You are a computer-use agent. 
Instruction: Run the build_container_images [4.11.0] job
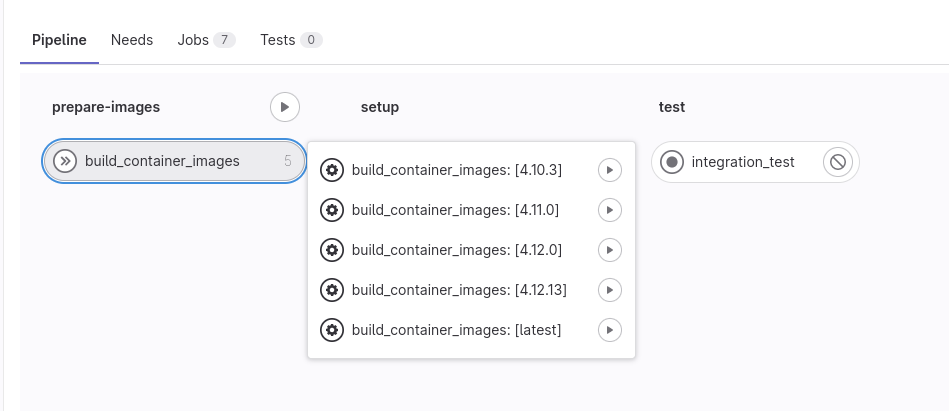[609, 210]
